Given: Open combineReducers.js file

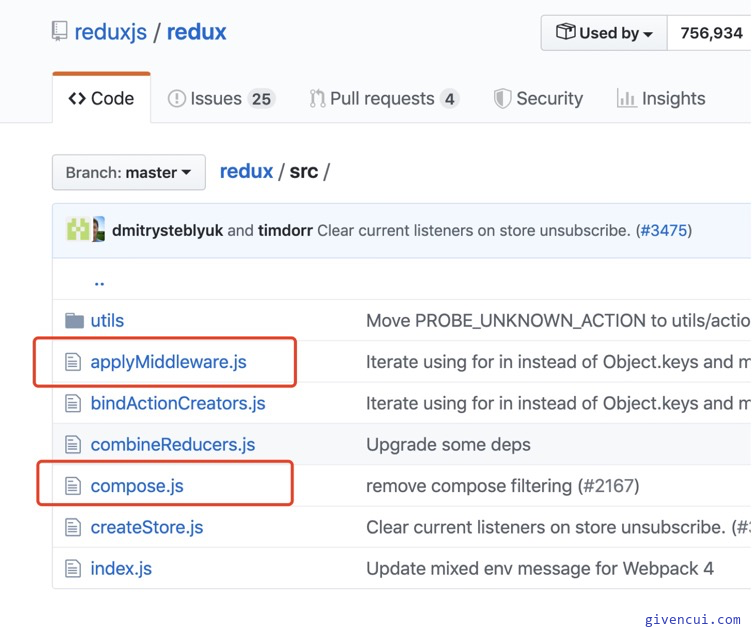Looking at the screenshot, I should [173, 445].
